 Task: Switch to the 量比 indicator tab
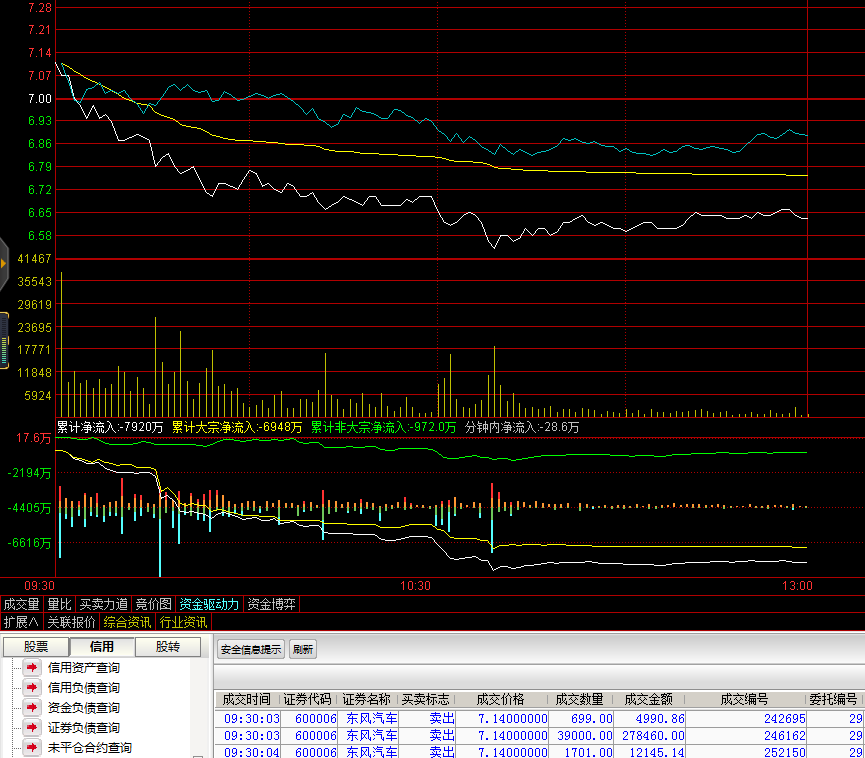(59, 604)
